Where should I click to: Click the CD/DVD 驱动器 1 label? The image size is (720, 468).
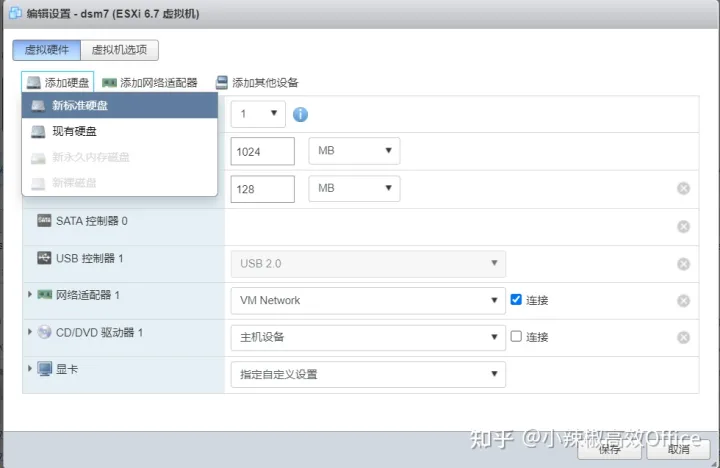tap(99, 332)
